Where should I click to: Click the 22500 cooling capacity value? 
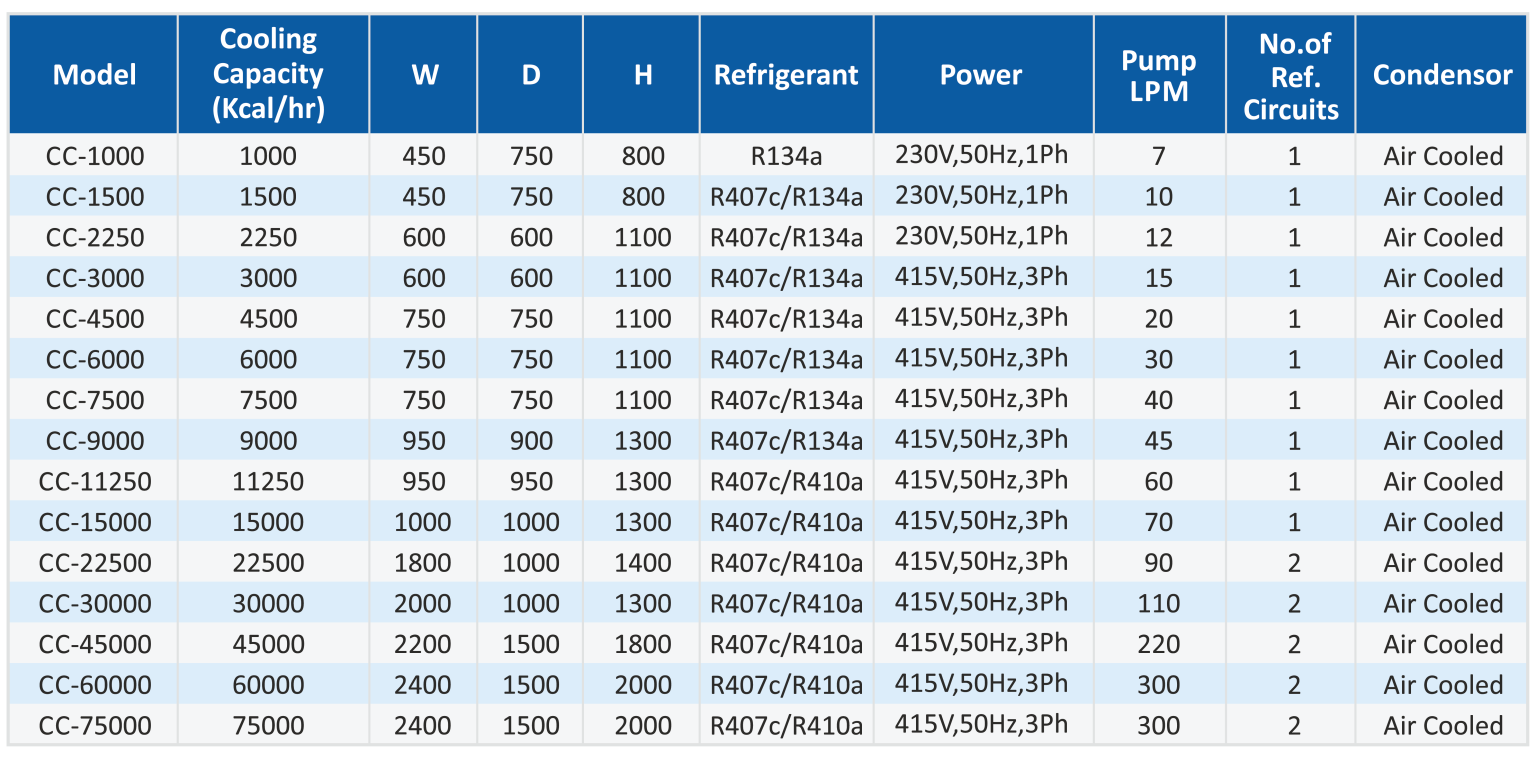pos(268,563)
